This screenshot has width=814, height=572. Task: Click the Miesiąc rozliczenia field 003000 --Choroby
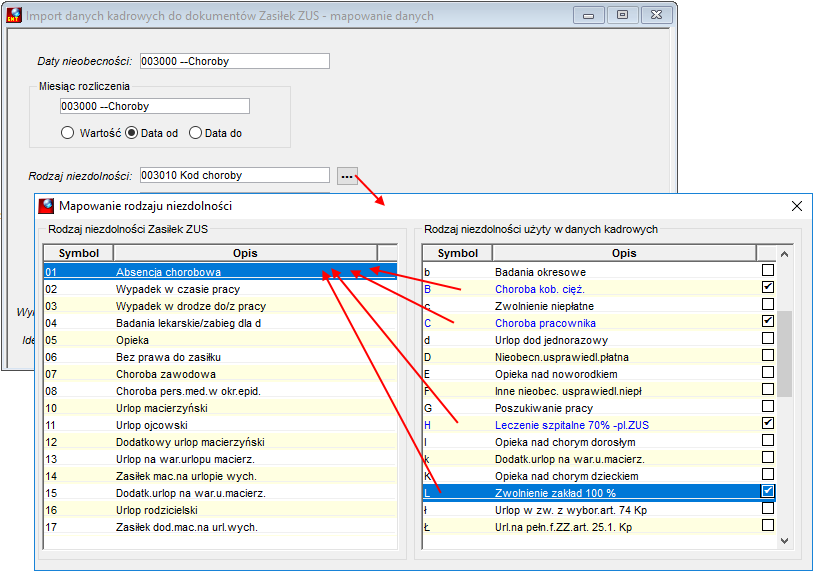point(155,106)
